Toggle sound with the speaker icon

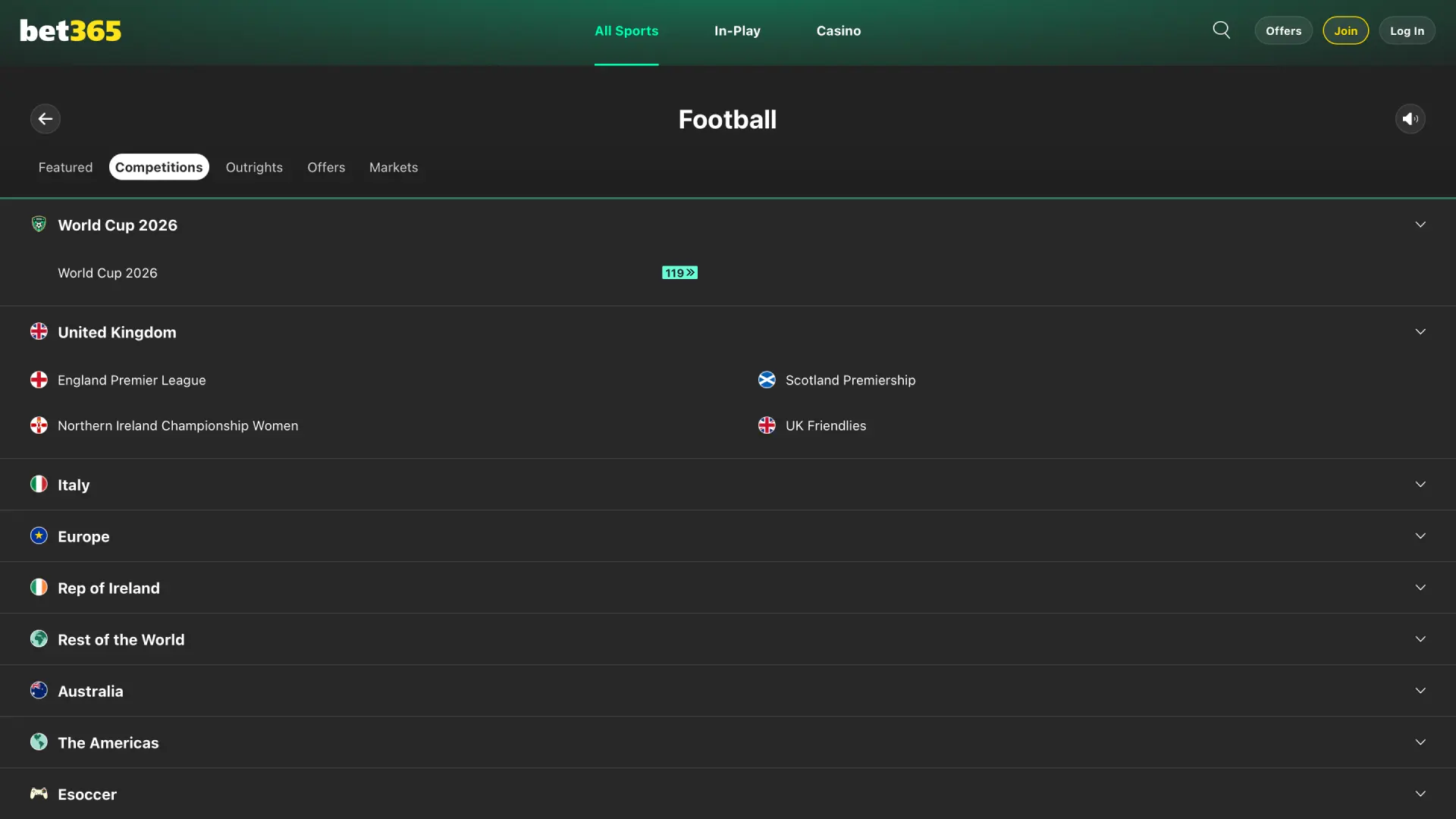pos(1410,119)
